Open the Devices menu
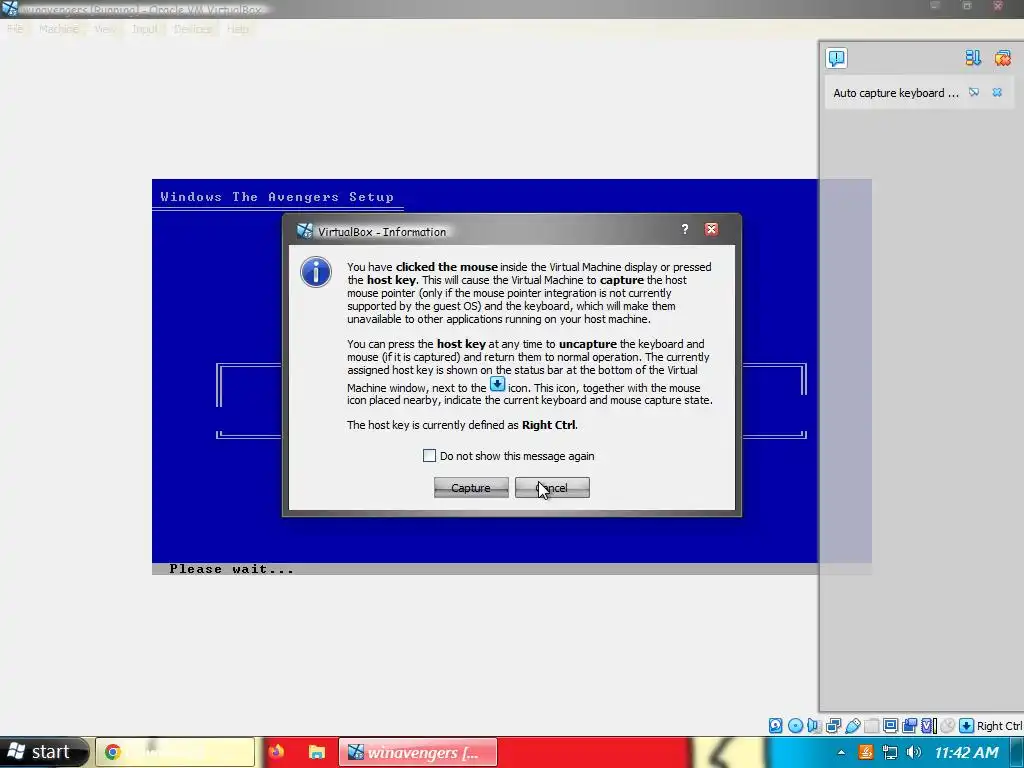Viewport: 1024px width, 768px height. [x=193, y=29]
